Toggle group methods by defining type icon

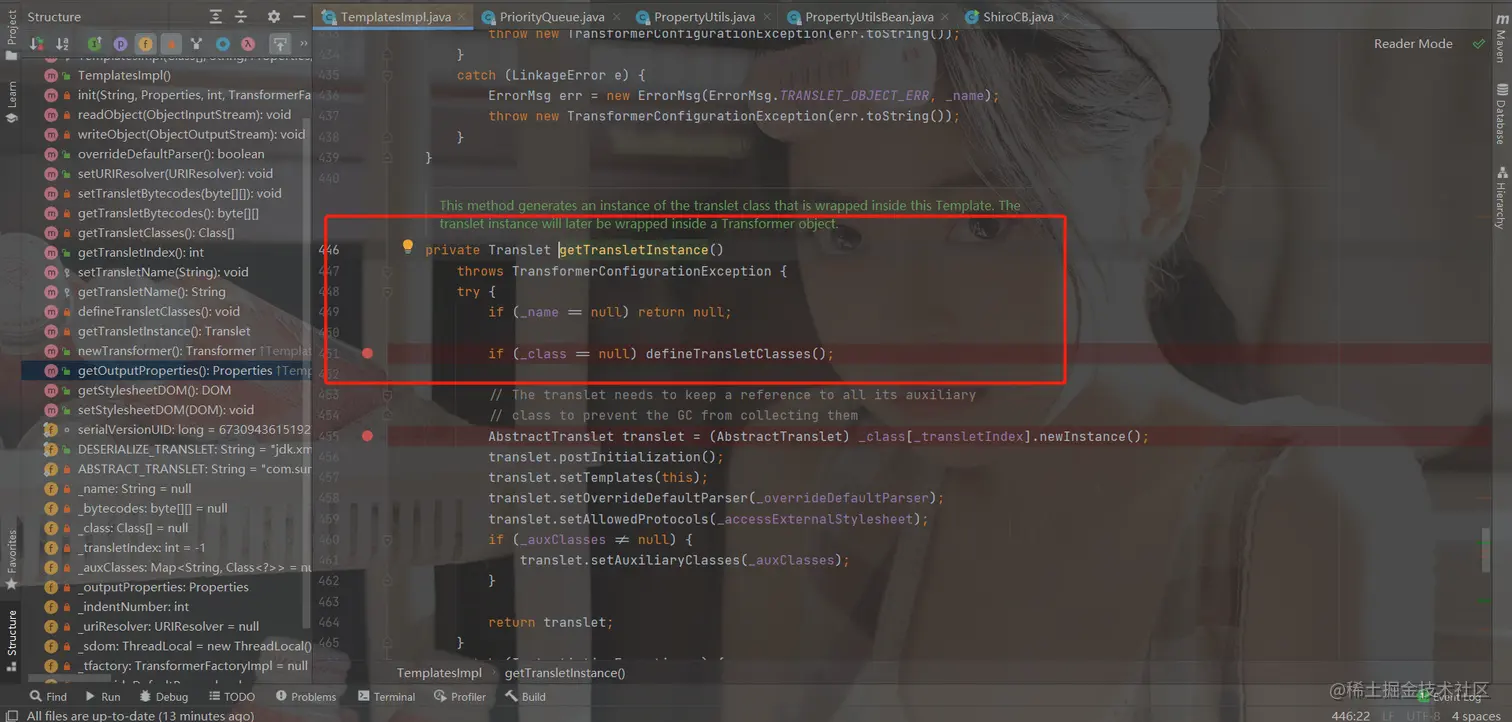pyautogui.click(x=197, y=44)
